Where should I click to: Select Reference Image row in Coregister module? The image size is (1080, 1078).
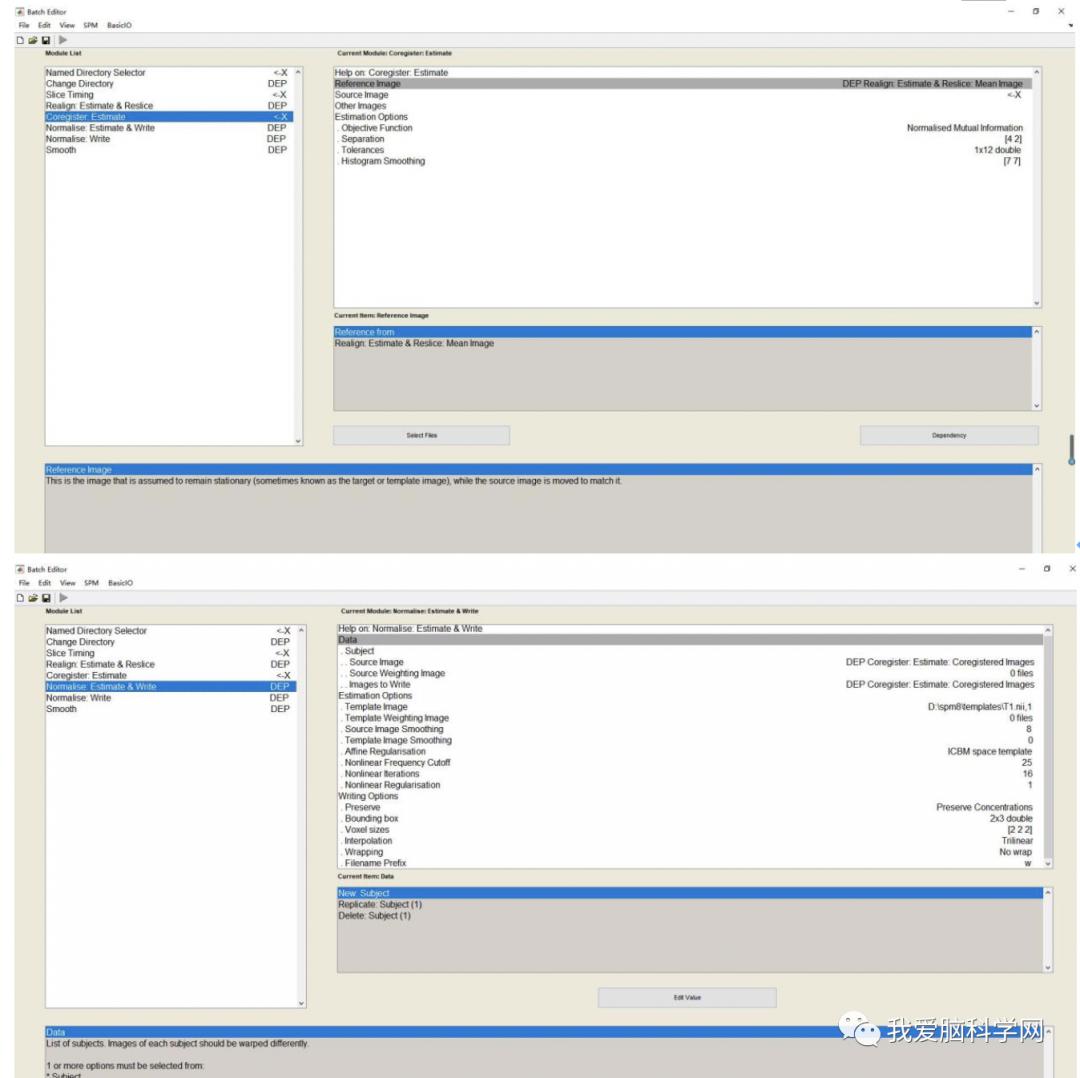point(683,83)
